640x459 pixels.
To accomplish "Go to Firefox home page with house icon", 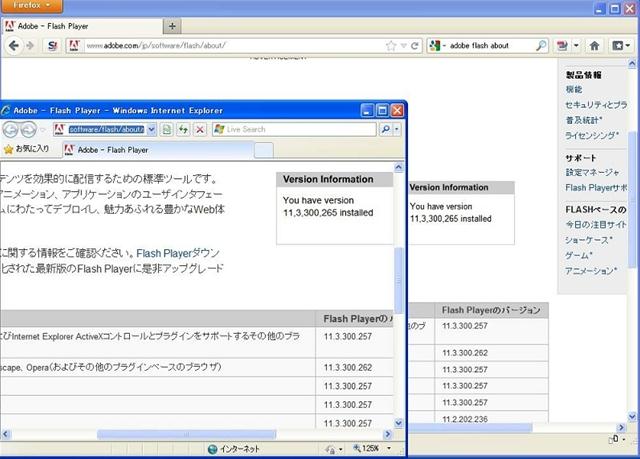I will (x=594, y=46).
